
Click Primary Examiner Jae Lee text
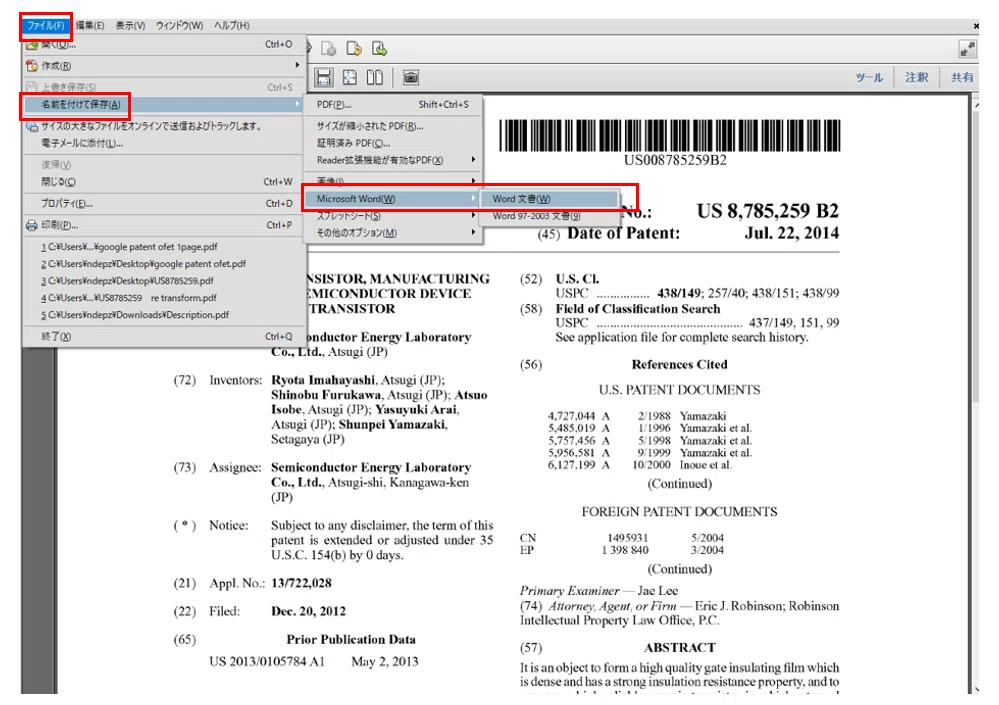pyautogui.click(x=599, y=591)
